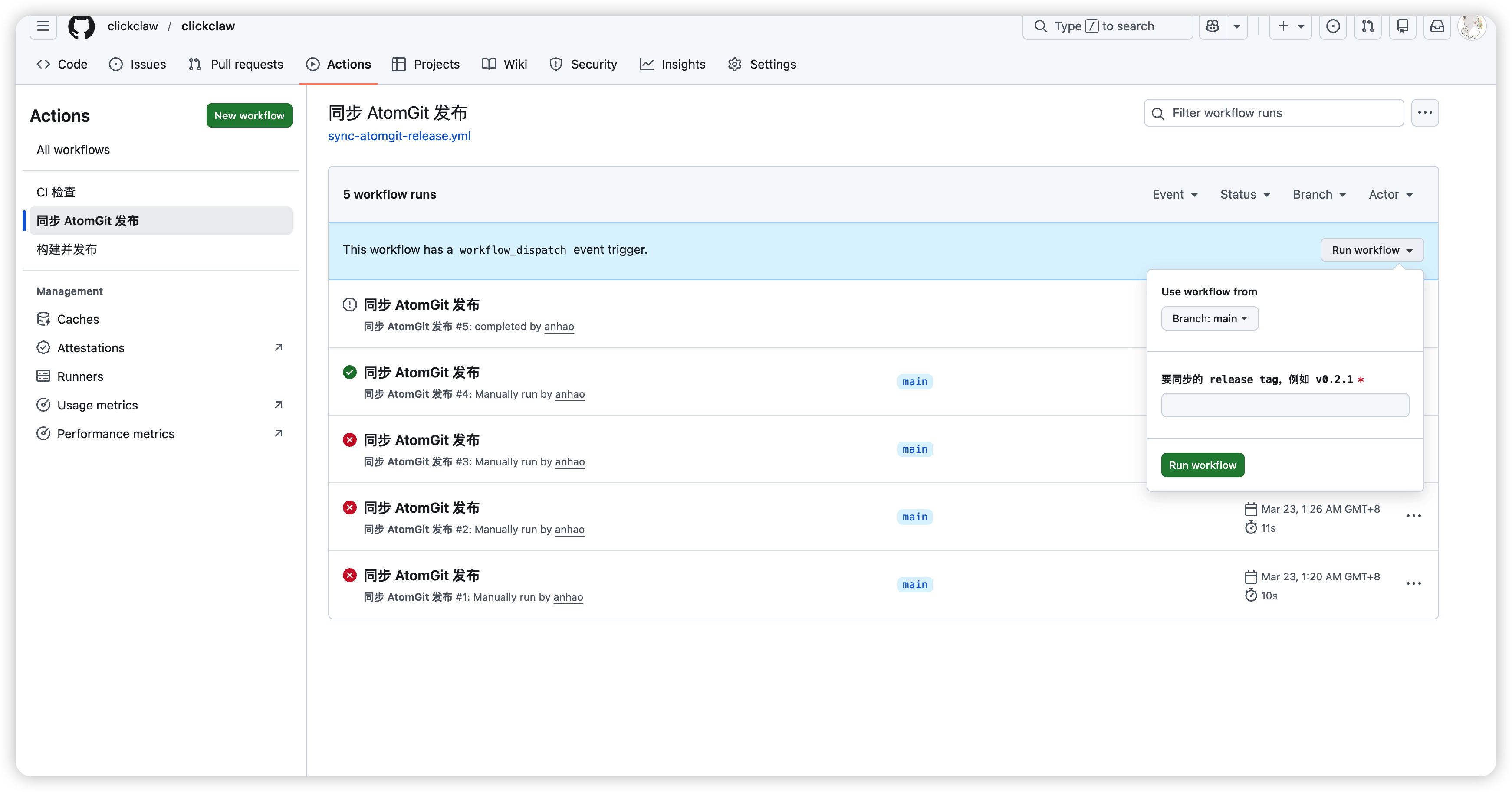This screenshot has height=792, width=1512.
Task: Go to GitHub homepage via Octocat logo
Action: pyautogui.click(x=81, y=26)
